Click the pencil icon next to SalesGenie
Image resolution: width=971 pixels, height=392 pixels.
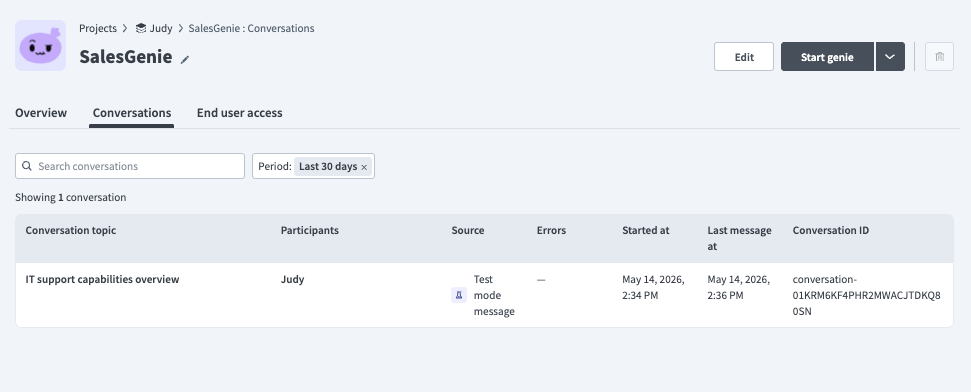tap(185, 59)
